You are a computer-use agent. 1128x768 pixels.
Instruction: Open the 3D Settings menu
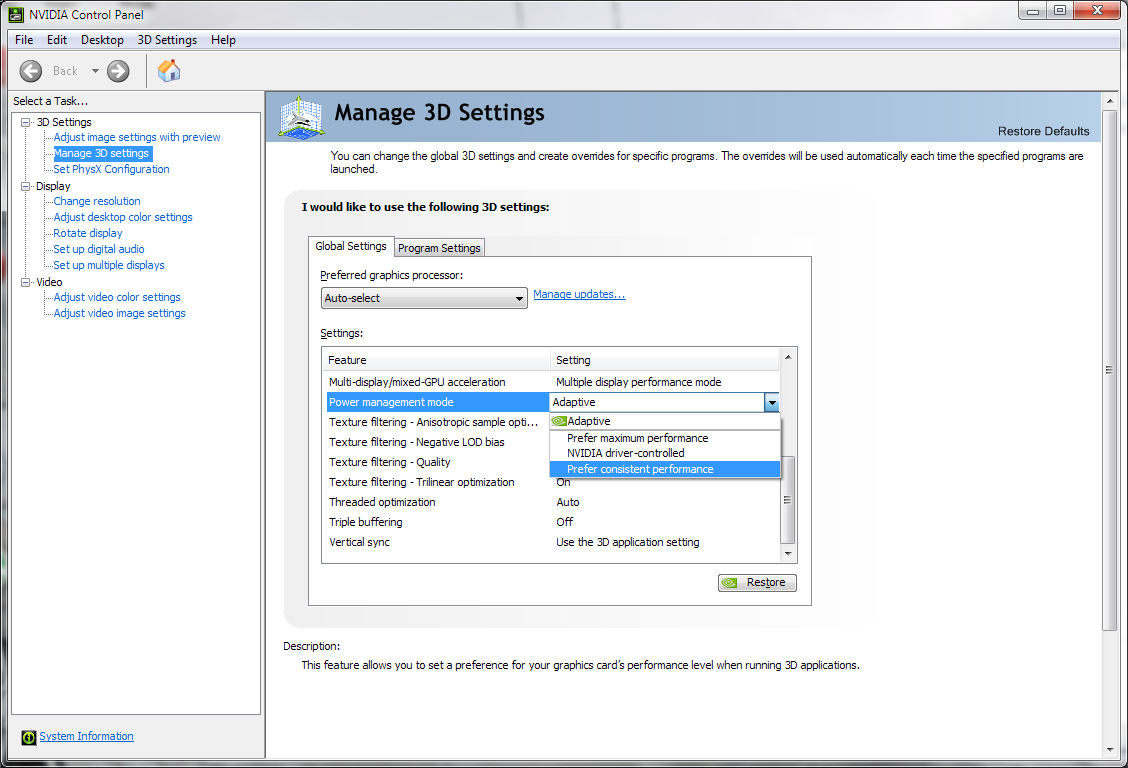click(167, 40)
